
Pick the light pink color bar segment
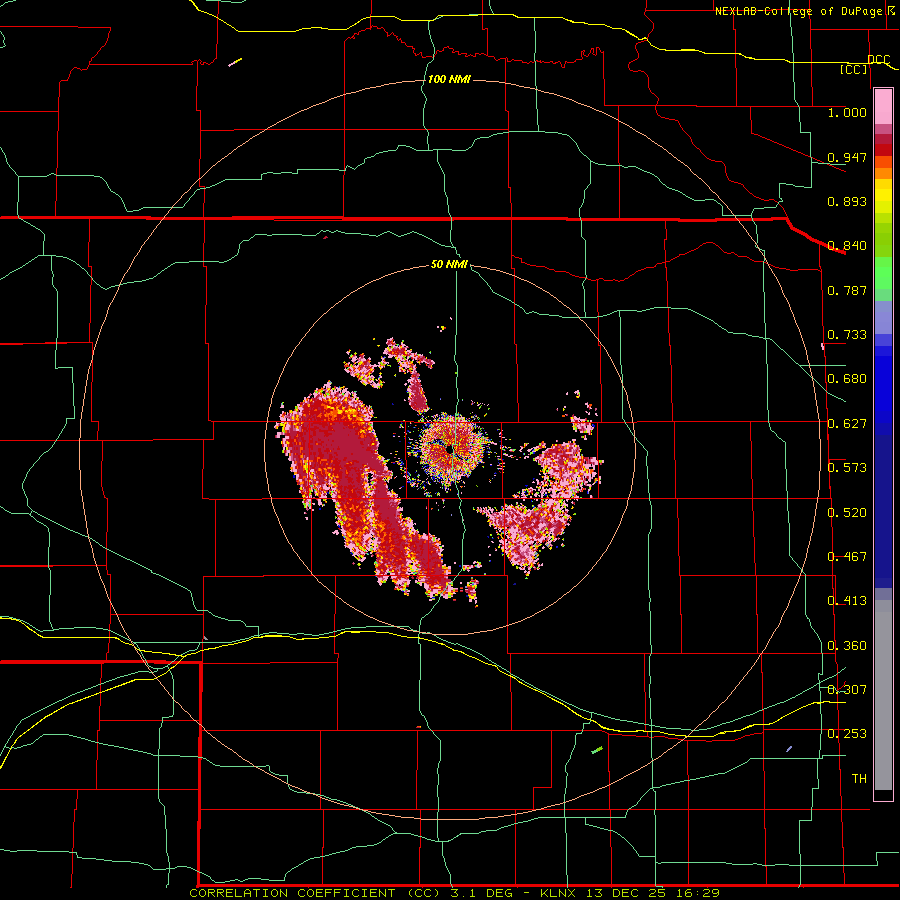[x=883, y=106]
